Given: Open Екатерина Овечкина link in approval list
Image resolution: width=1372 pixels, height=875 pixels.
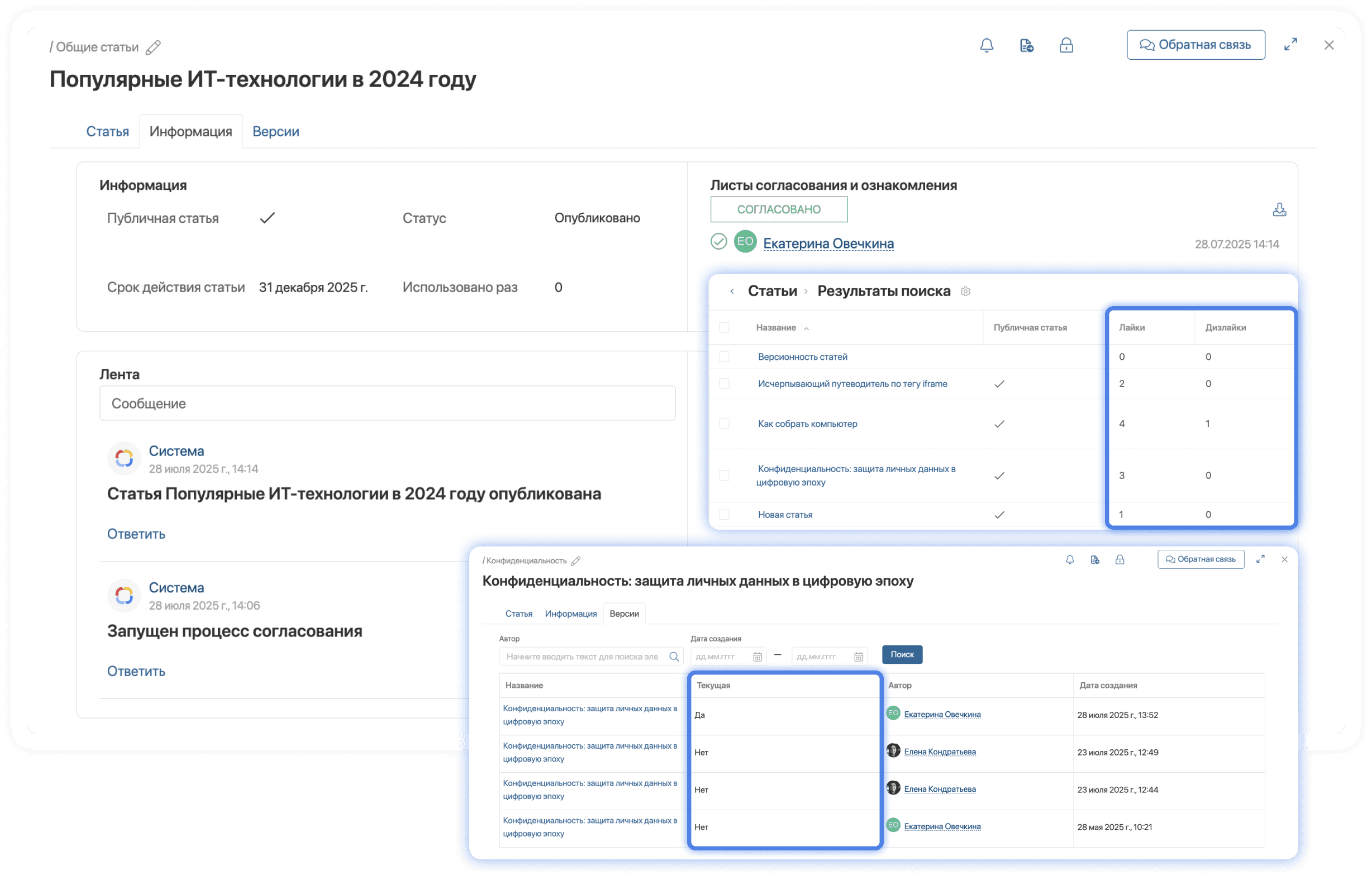Looking at the screenshot, I should click(x=828, y=244).
